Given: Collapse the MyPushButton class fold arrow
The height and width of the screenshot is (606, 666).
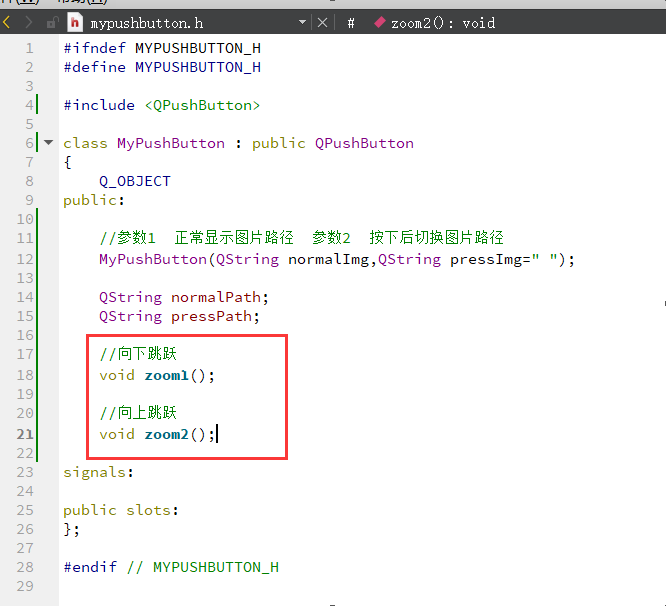Looking at the screenshot, I should click(x=49, y=143).
